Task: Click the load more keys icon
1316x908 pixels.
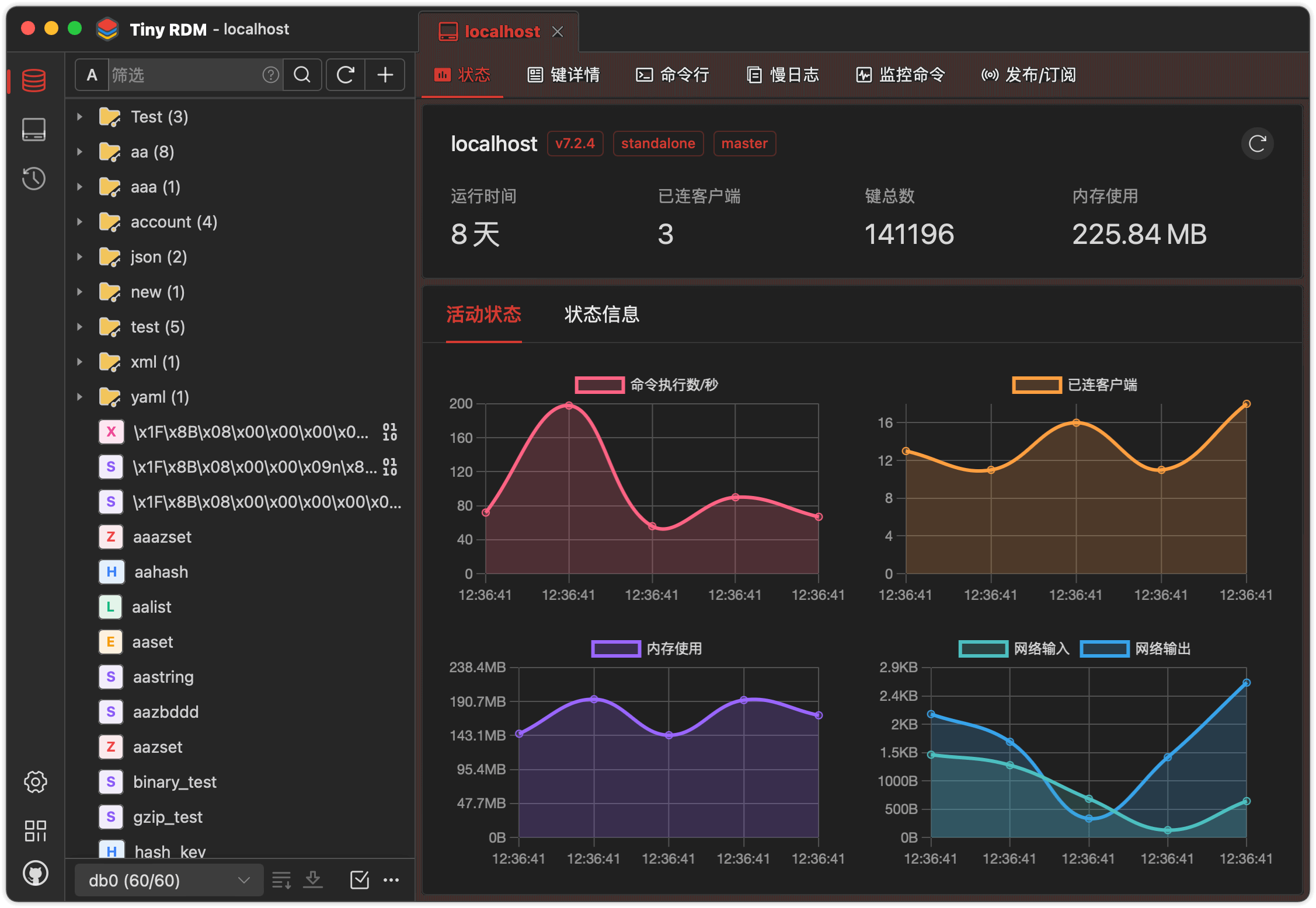Action: point(281,880)
